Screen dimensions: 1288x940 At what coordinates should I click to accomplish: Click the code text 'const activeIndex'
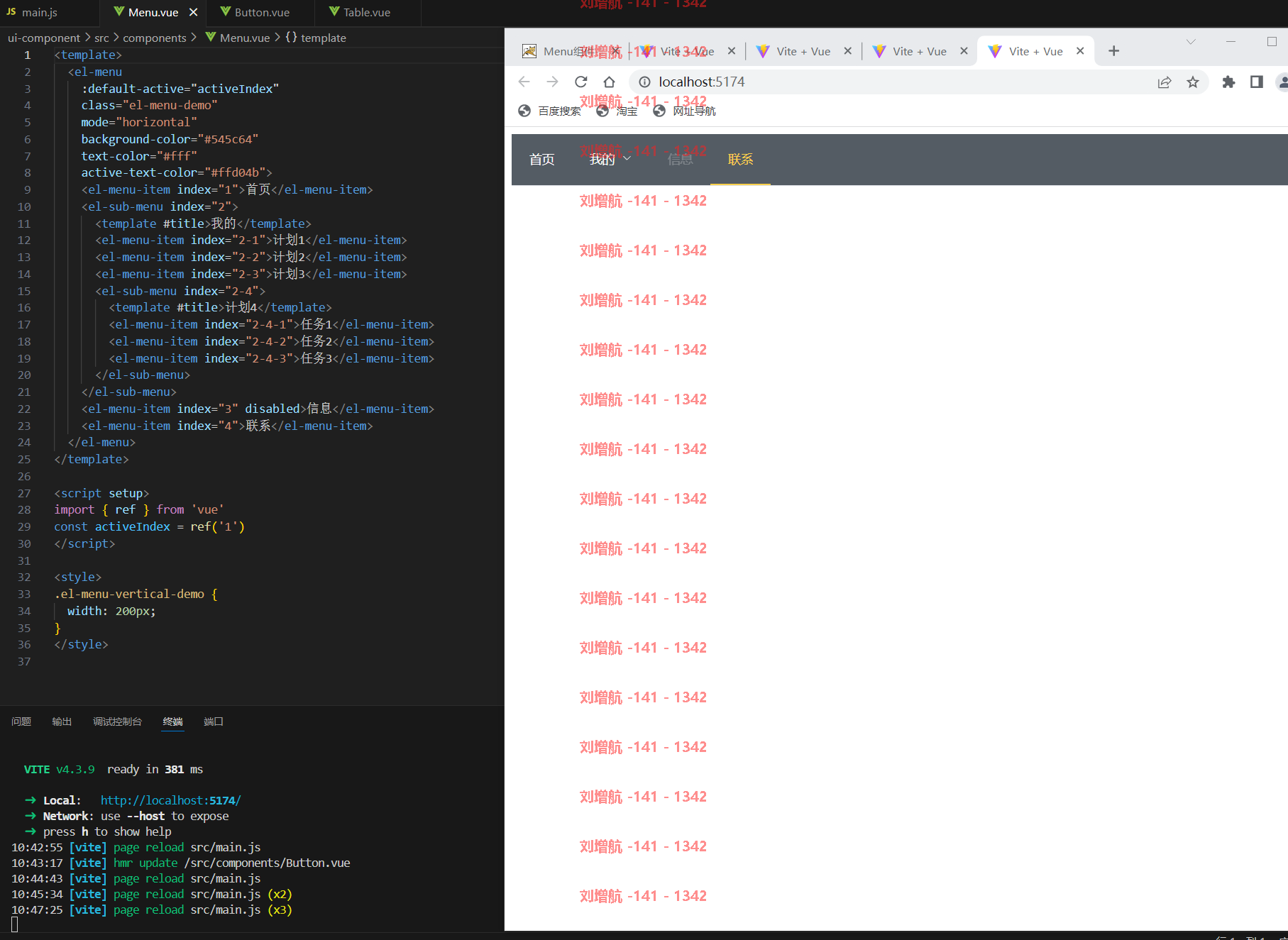coord(112,526)
